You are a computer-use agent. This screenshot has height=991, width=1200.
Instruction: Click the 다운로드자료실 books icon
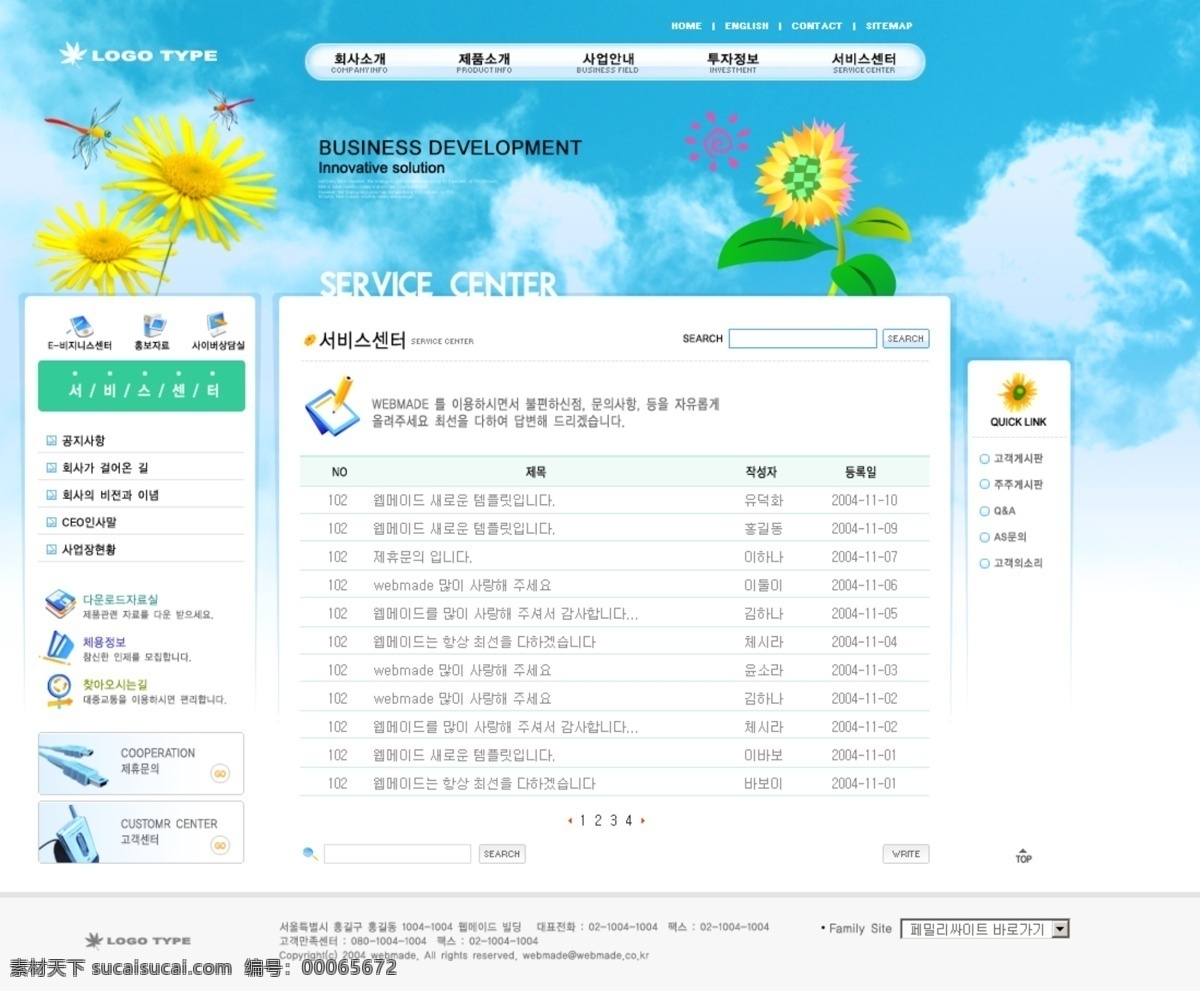(60, 604)
